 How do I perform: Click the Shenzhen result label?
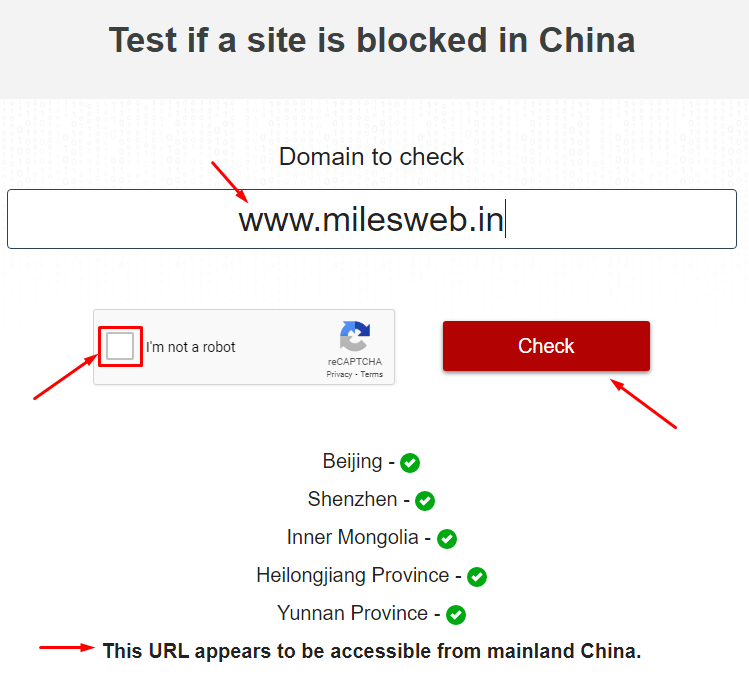tap(353, 499)
